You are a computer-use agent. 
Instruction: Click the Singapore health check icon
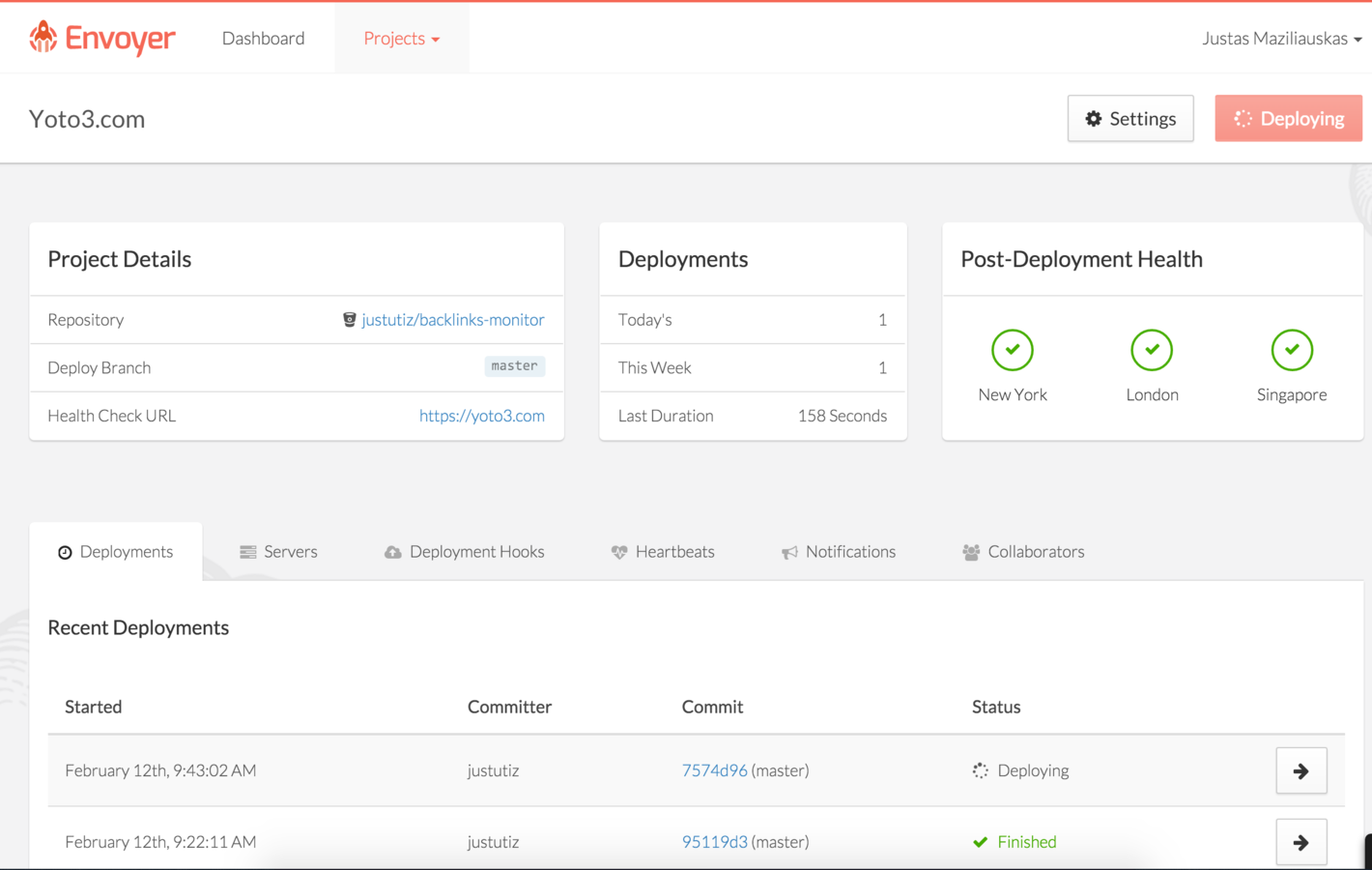click(1292, 350)
